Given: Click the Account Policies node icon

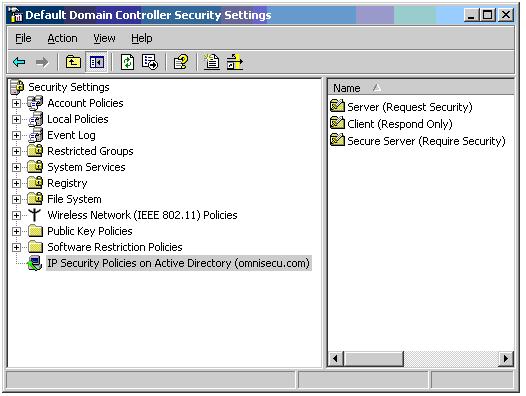Looking at the screenshot, I should [x=35, y=103].
